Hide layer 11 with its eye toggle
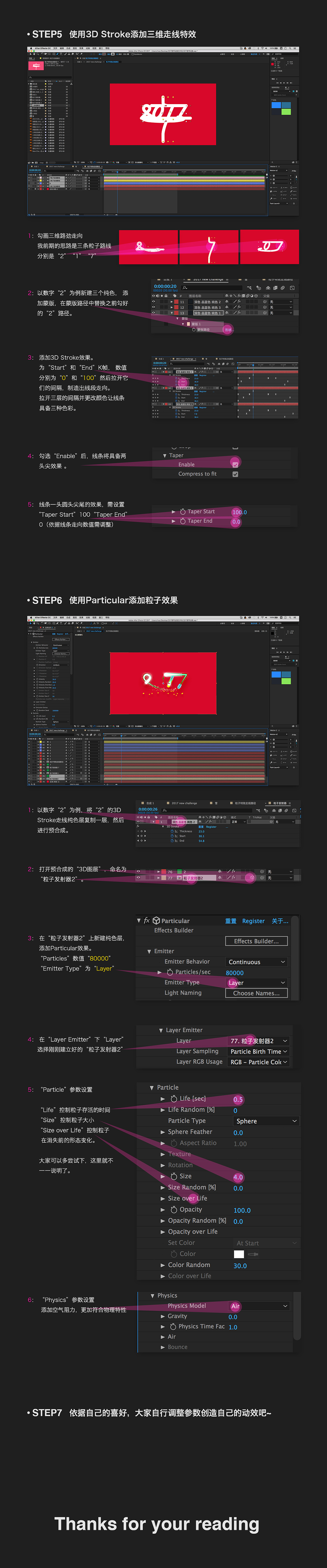The height and width of the screenshot is (1568, 327). pos(153,302)
